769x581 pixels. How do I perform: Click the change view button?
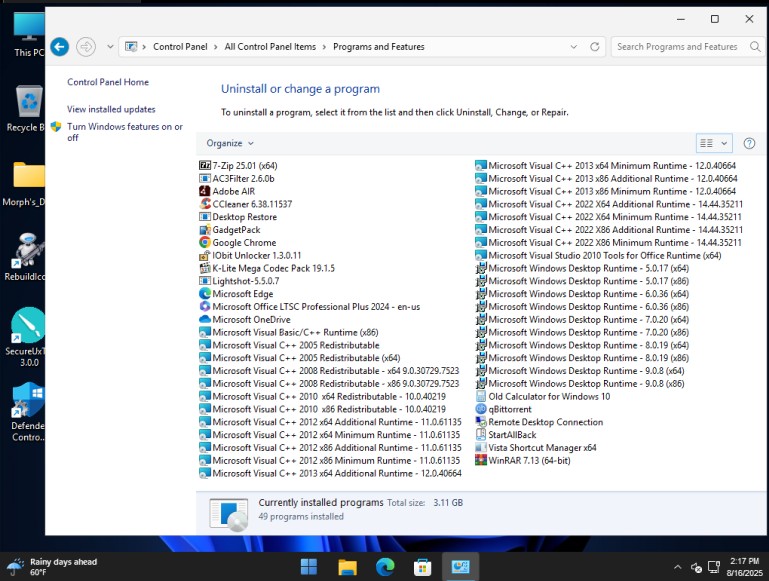[707, 143]
